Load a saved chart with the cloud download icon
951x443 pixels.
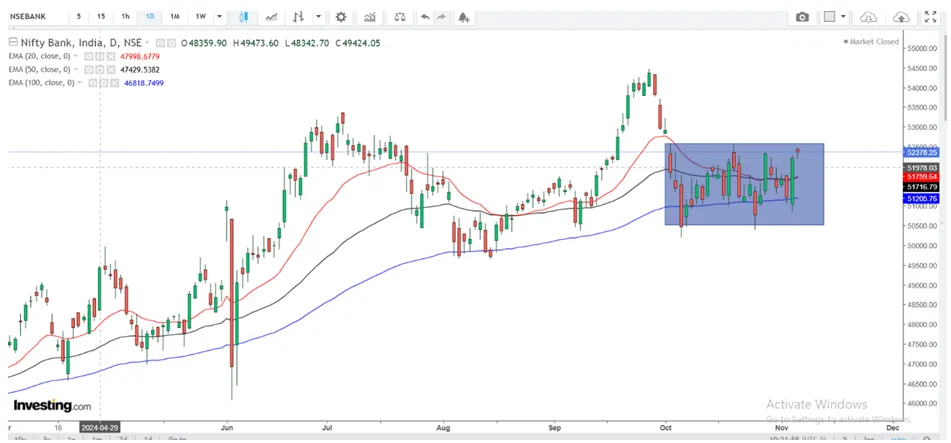coord(869,17)
